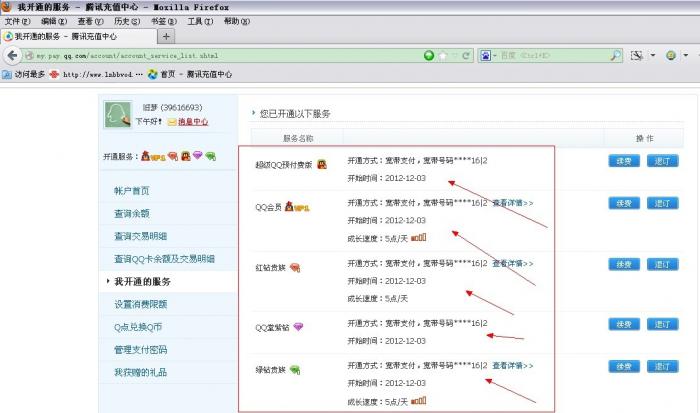Open 消息中心 link
Viewport: 700px width, 413px height.
pyautogui.click(x=193, y=122)
